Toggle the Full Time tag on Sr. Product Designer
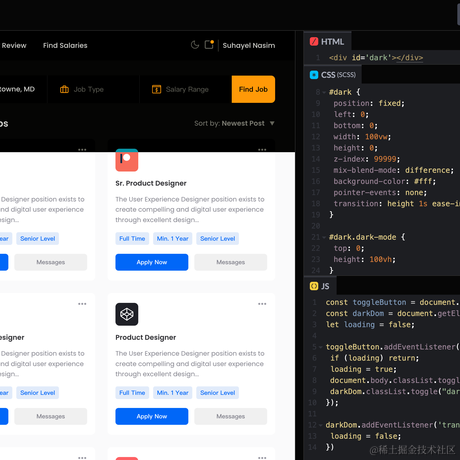Viewport: 460px width, 460px height. (x=132, y=238)
